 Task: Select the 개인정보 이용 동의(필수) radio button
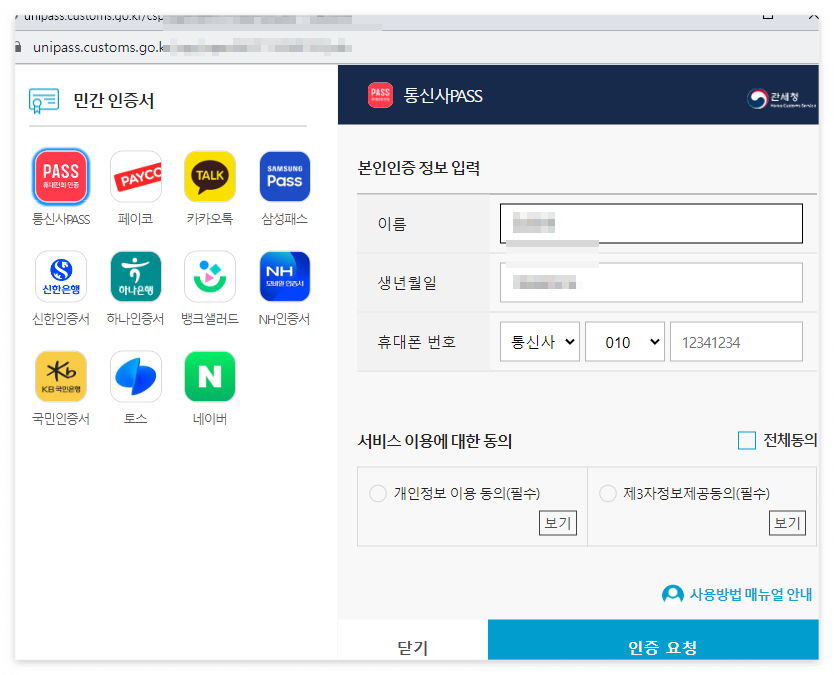point(378,493)
